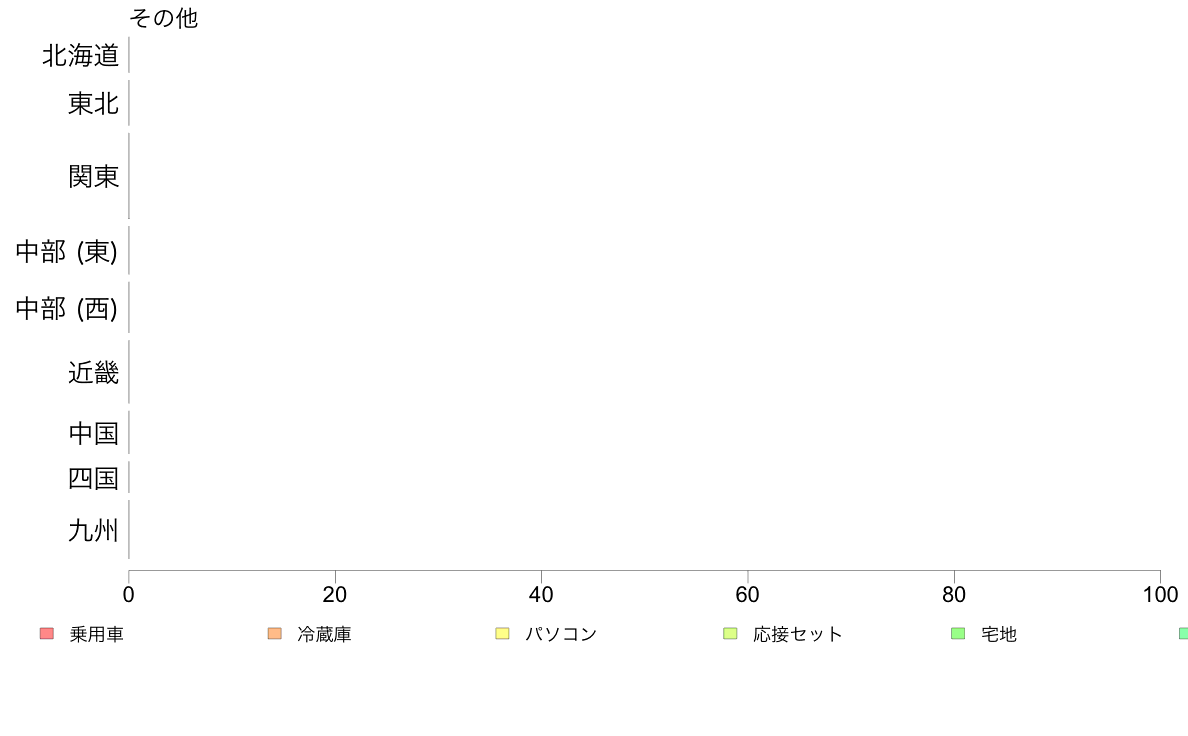Select the 冷蔵庫 legend label
Screen dimensions: 1188x736
pyautogui.click(x=324, y=634)
